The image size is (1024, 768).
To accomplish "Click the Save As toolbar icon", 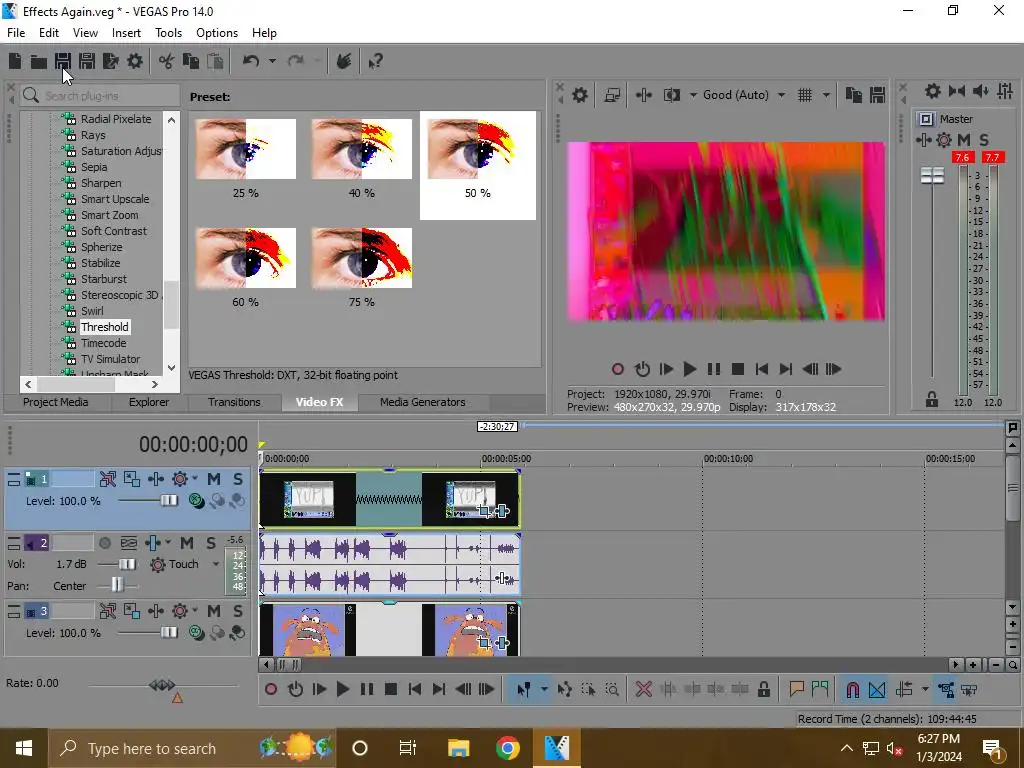I will click(87, 61).
